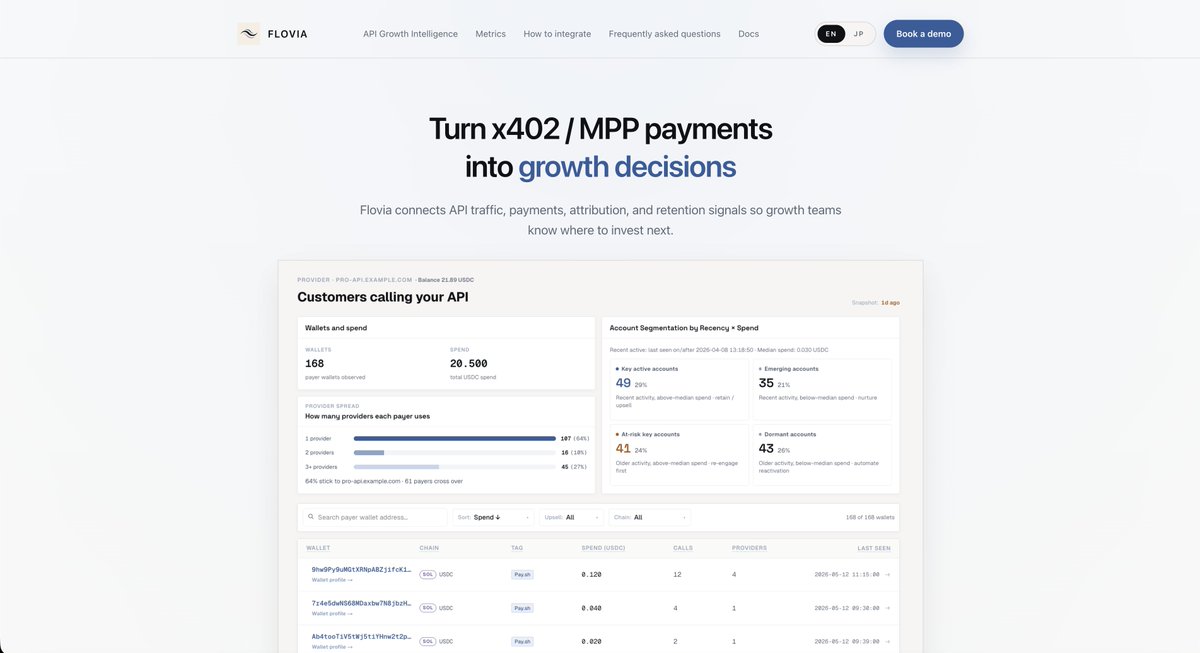Click the Pay.sh tag in the 0.020 spend row

tap(522, 641)
